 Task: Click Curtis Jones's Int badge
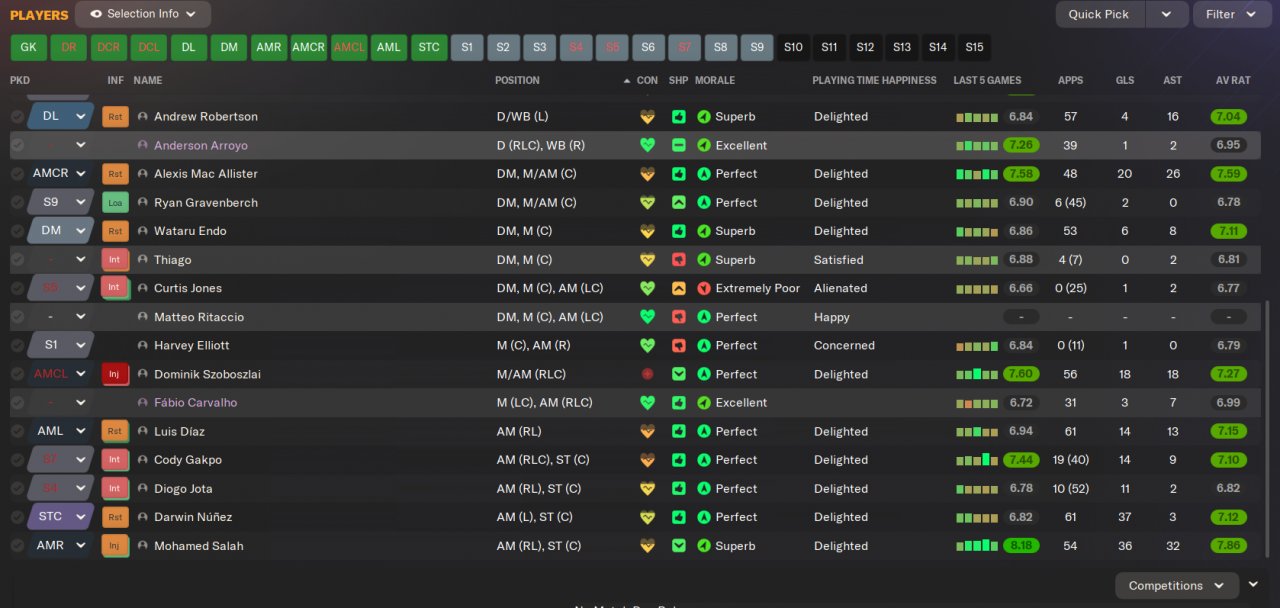[x=115, y=288]
